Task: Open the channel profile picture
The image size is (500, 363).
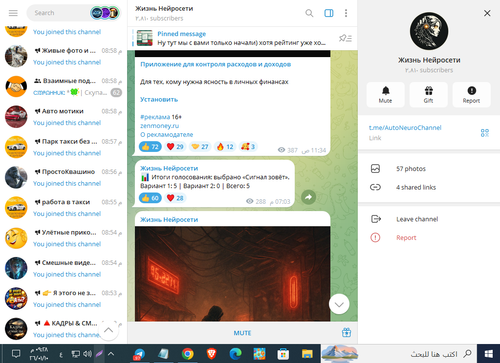Action: [x=429, y=31]
